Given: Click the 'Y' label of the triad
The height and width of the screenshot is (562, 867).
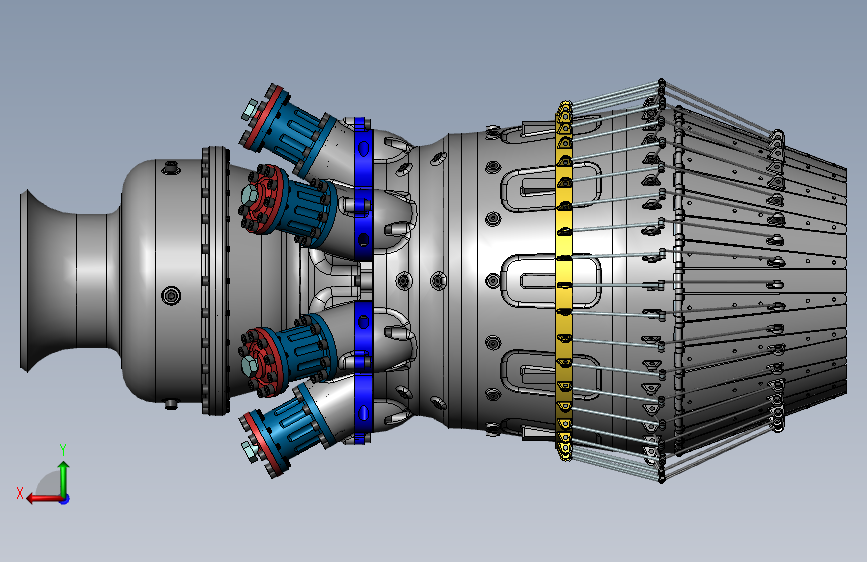Looking at the screenshot, I should (63, 450).
